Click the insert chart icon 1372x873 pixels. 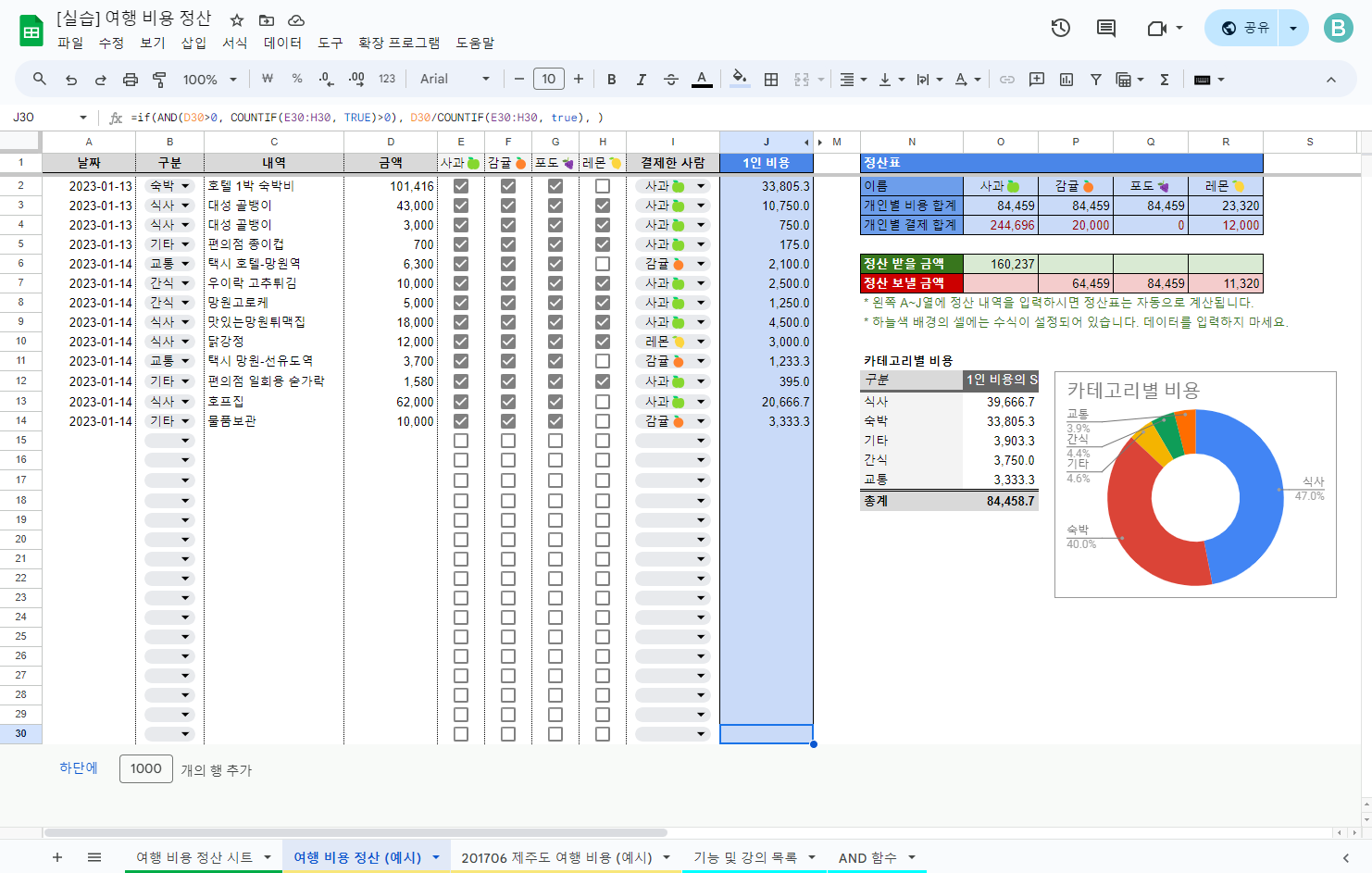pos(1066,80)
